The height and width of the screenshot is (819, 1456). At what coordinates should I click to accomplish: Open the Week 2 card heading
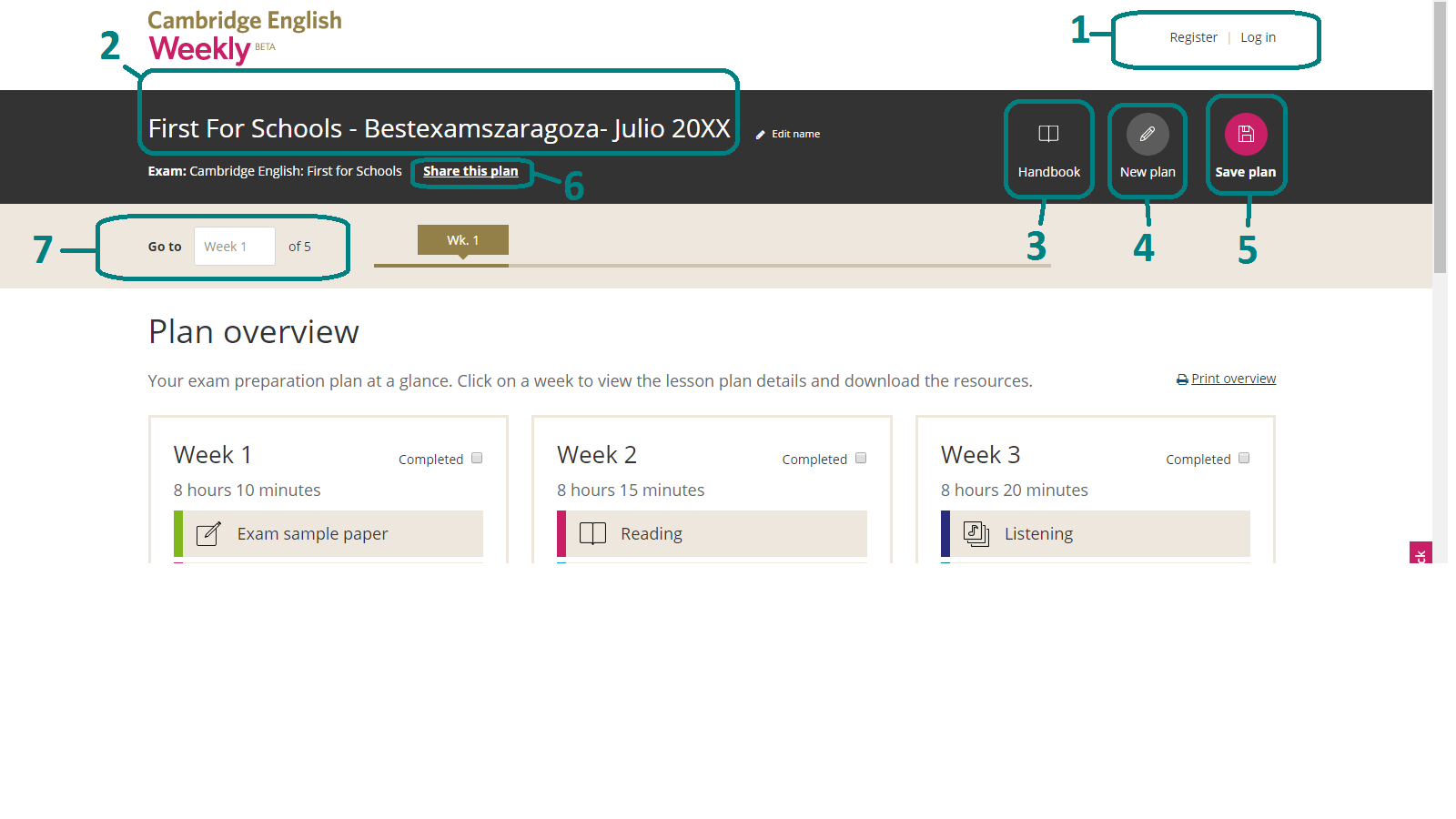597,454
